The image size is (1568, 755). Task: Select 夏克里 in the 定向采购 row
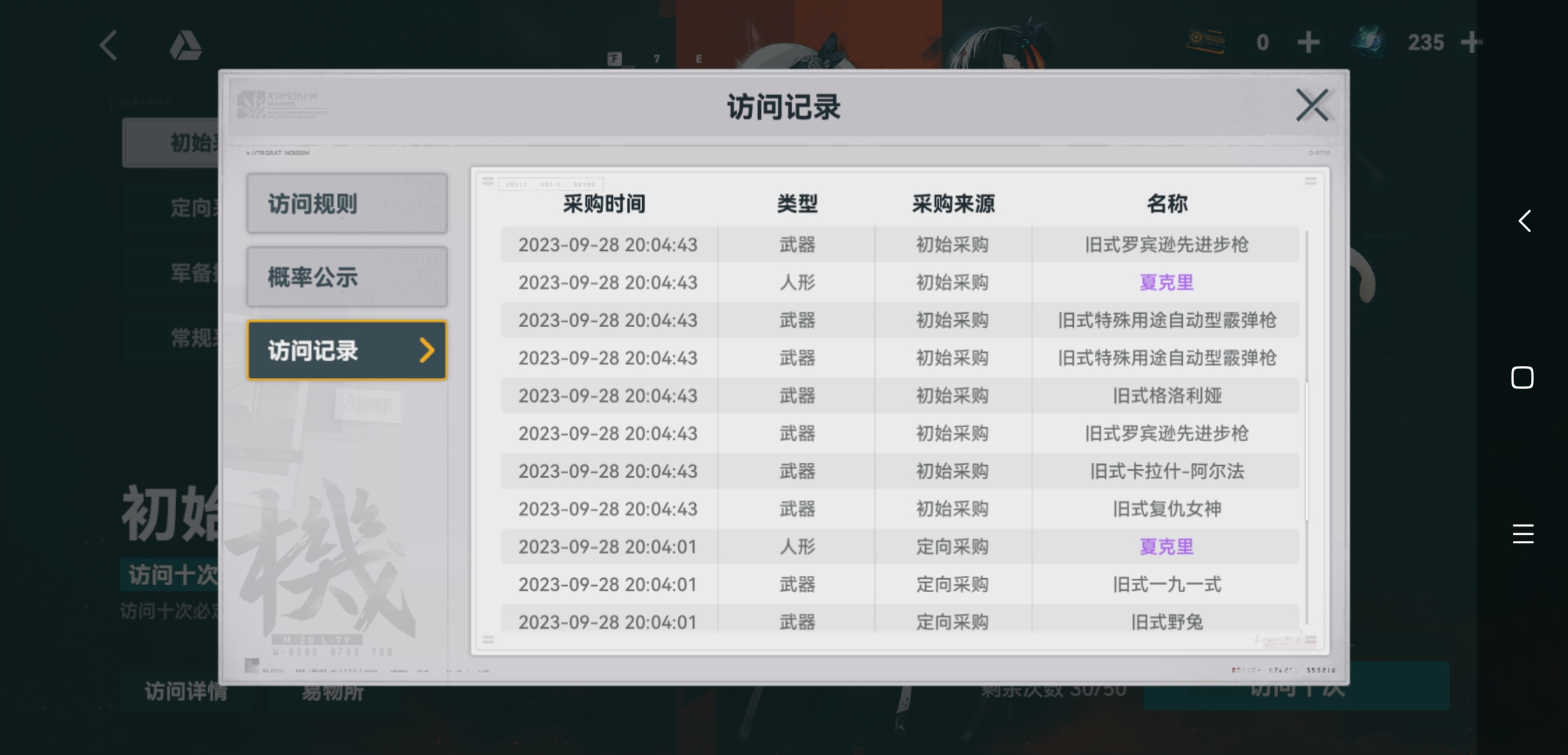[x=1167, y=547]
